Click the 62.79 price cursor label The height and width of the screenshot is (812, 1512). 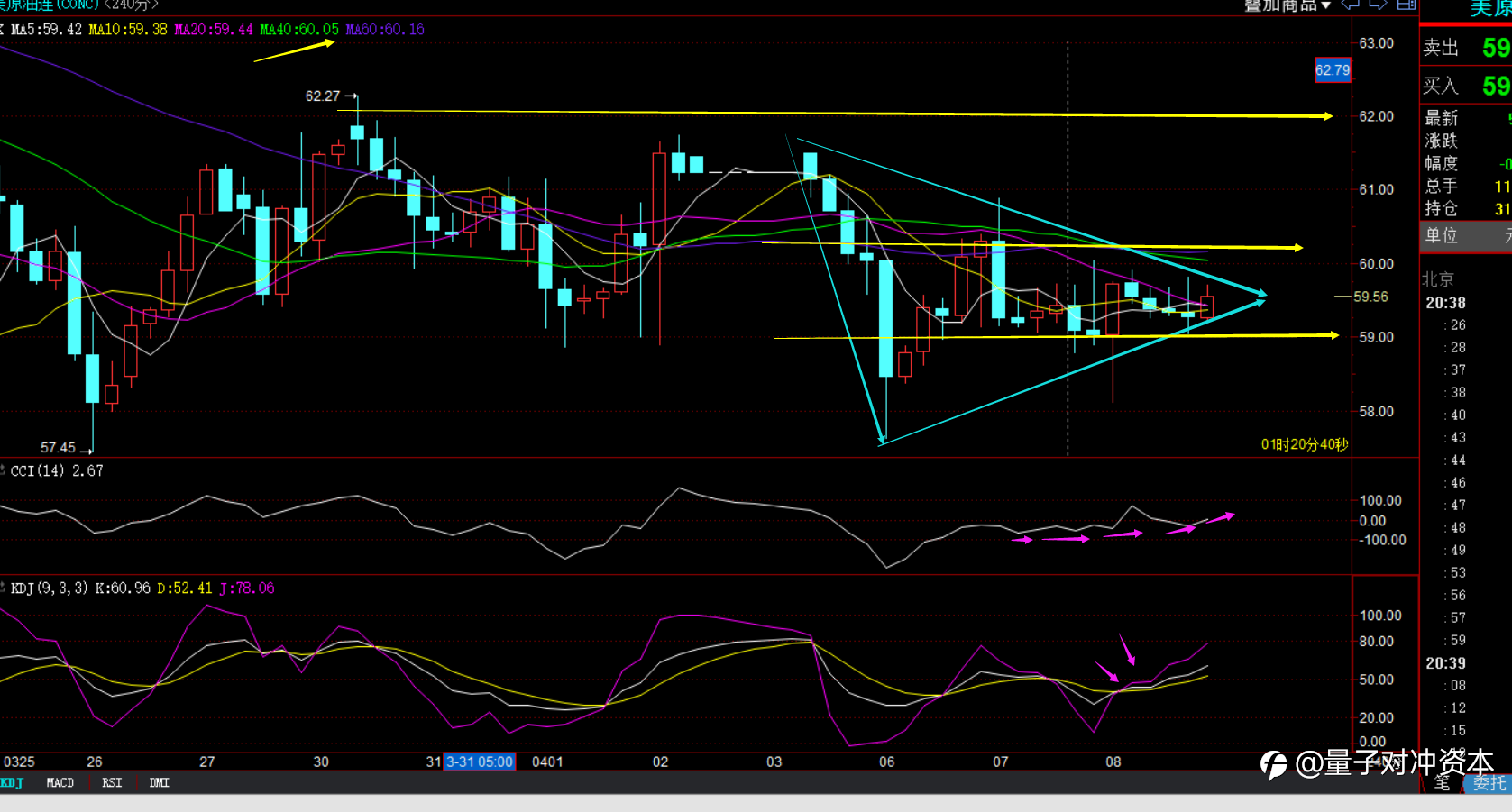point(1333,70)
